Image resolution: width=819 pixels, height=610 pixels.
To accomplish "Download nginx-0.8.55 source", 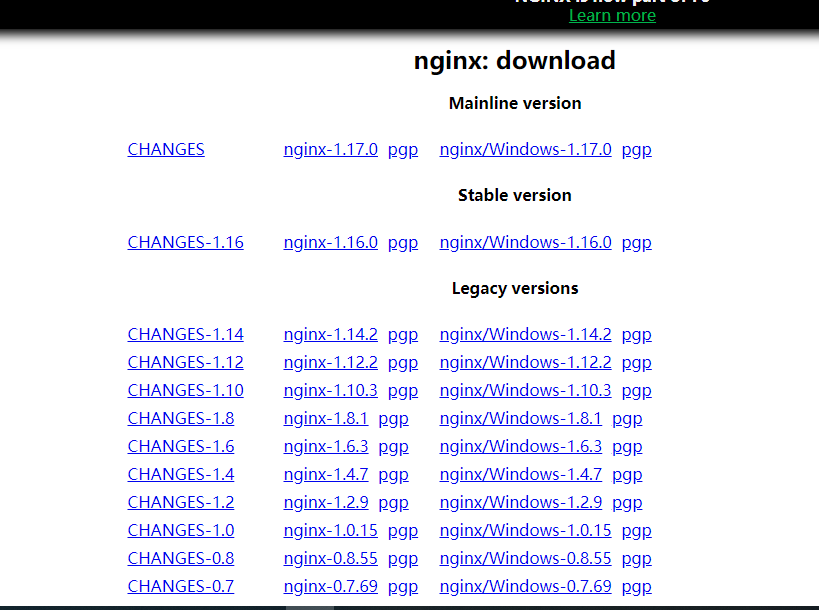I will click(331, 558).
